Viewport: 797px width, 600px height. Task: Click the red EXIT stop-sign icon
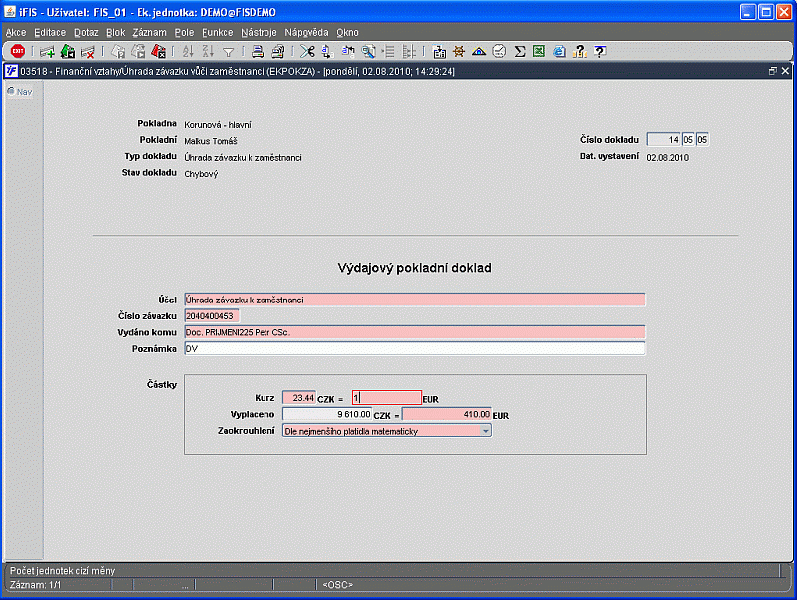point(18,51)
